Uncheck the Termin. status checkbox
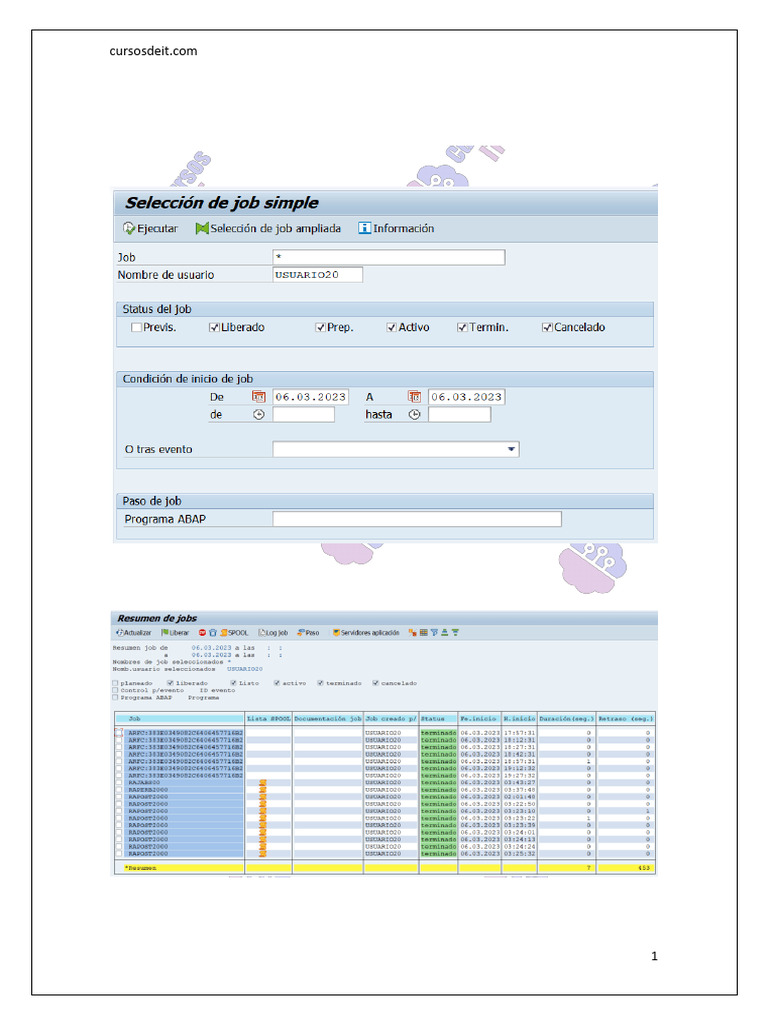This screenshot has height=1024, width=768. click(x=463, y=327)
